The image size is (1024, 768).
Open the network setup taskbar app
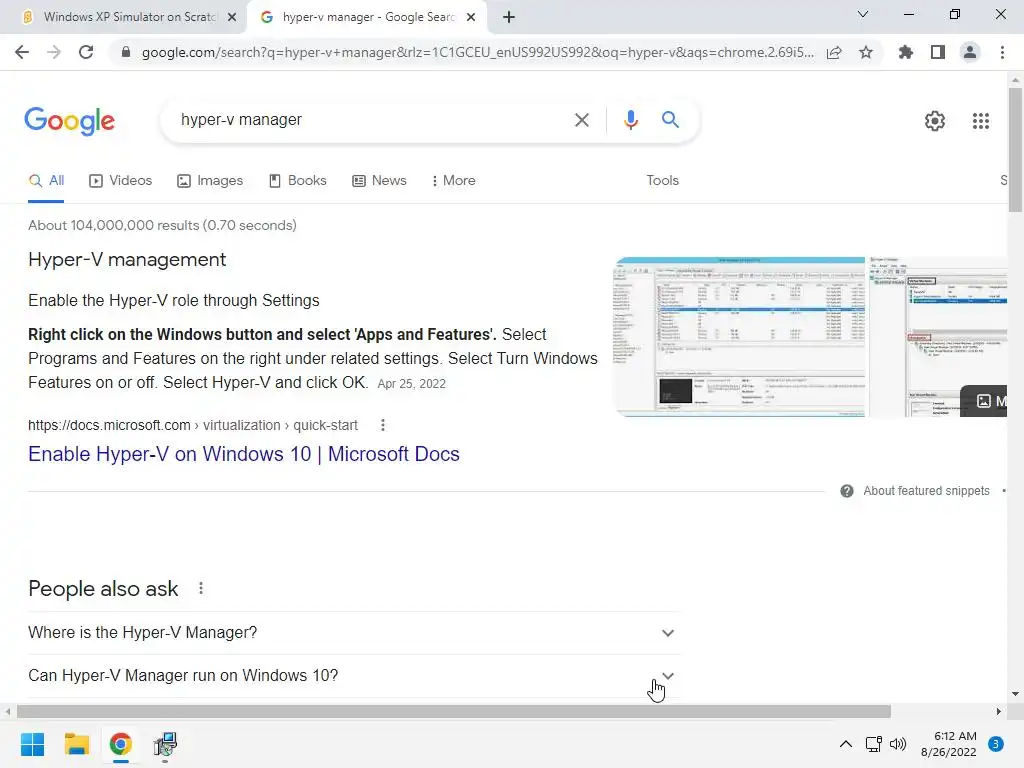[165, 744]
